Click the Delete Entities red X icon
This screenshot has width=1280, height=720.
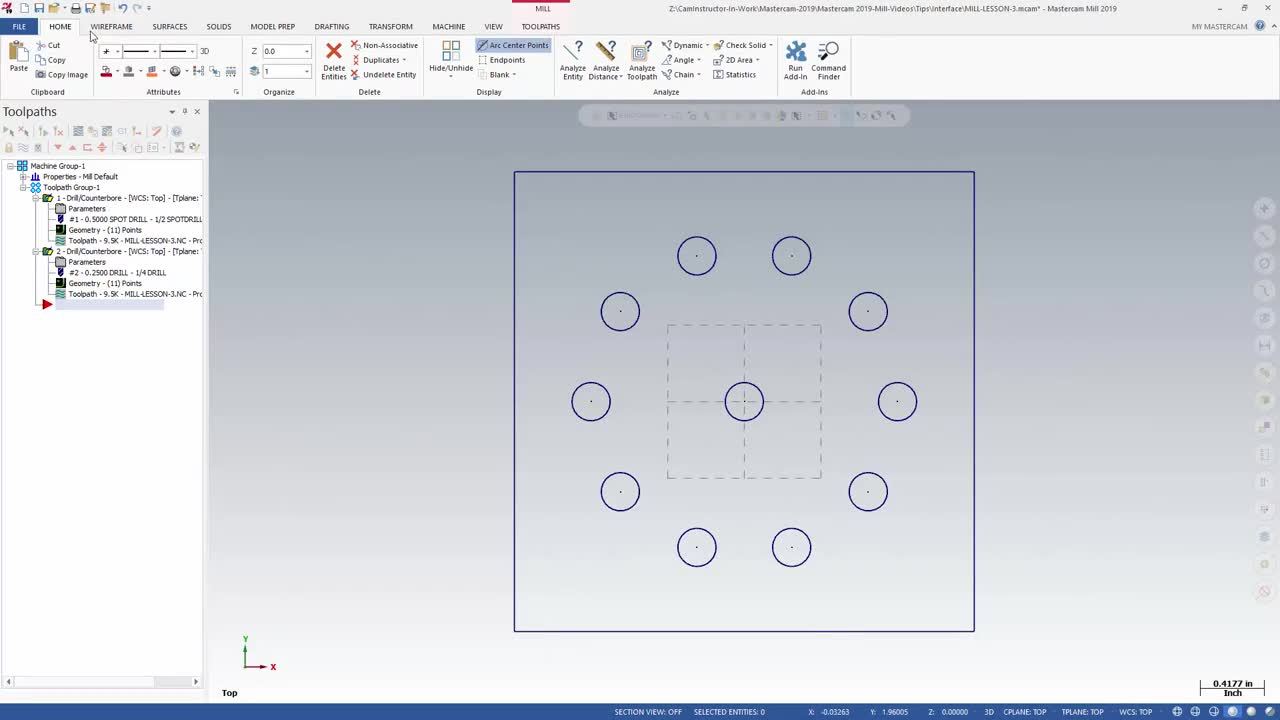pyautogui.click(x=334, y=52)
